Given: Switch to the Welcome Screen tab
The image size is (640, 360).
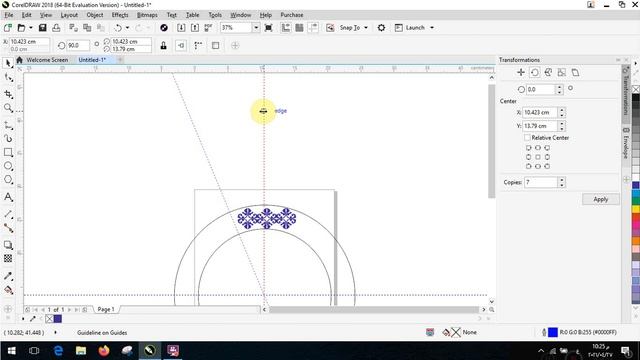Looking at the screenshot, I should pos(47,60).
